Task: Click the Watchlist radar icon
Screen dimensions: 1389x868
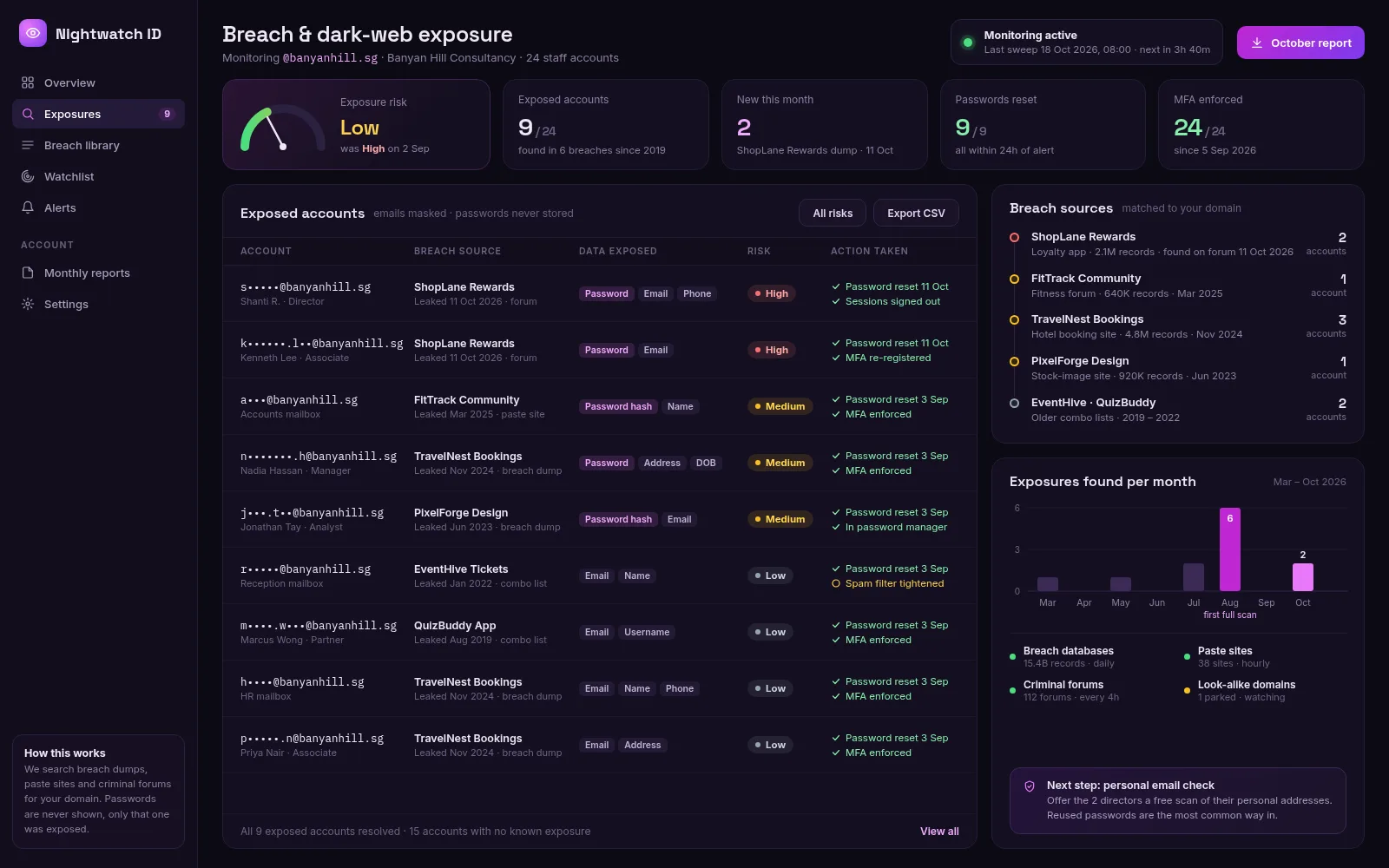Action: (28, 176)
